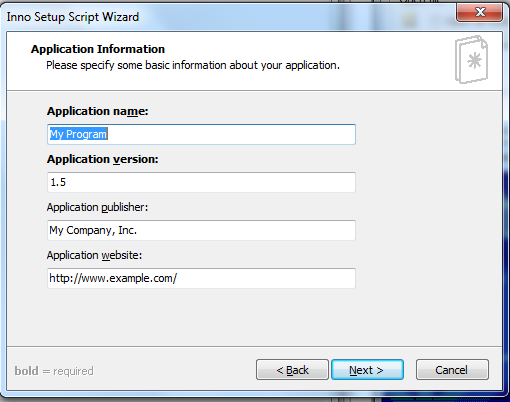Click the 'Please specify some basic information' text
This screenshot has height=402, width=510.
tap(193, 65)
